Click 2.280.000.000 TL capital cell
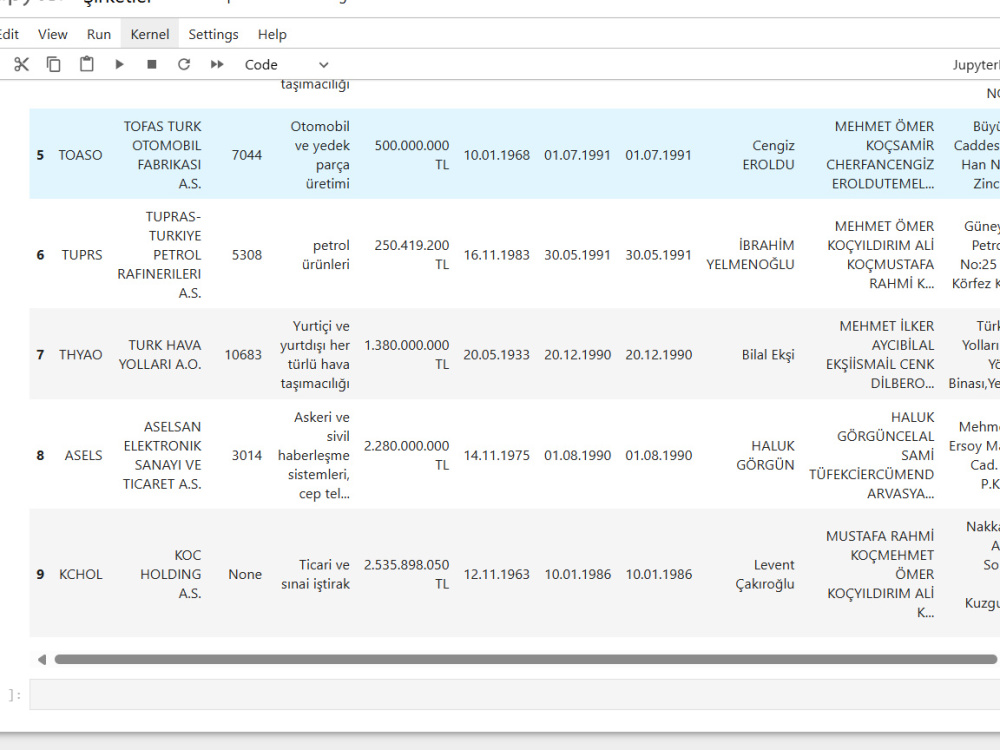1000x750 pixels. pyautogui.click(x=407, y=455)
